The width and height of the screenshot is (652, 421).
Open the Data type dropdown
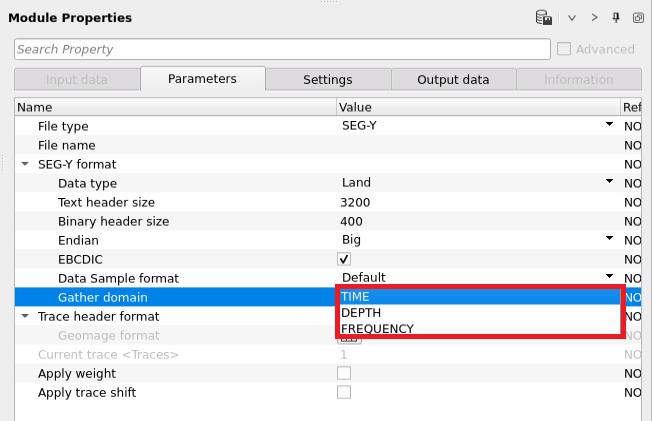click(x=608, y=183)
